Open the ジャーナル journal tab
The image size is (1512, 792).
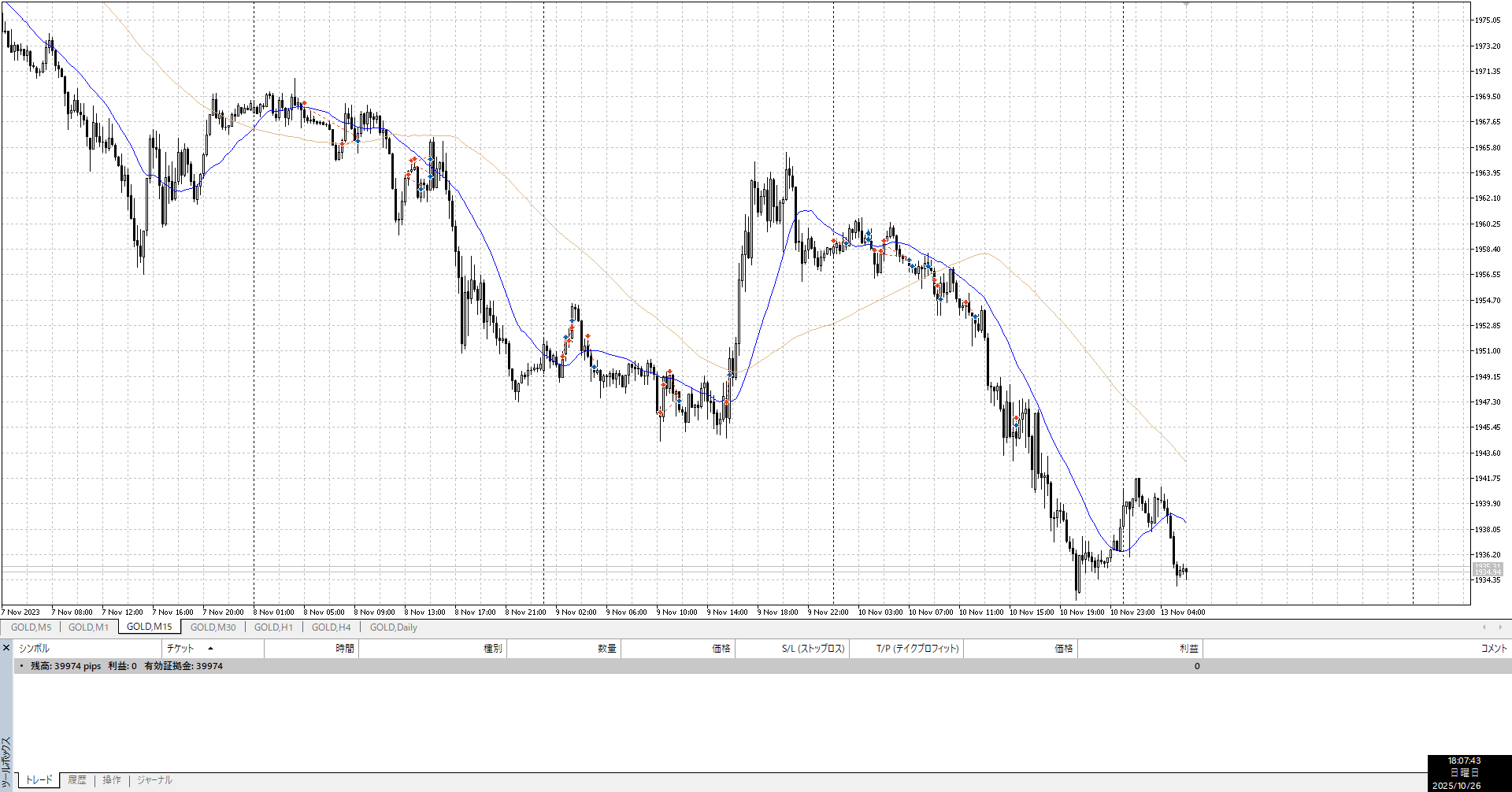click(154, 780)
